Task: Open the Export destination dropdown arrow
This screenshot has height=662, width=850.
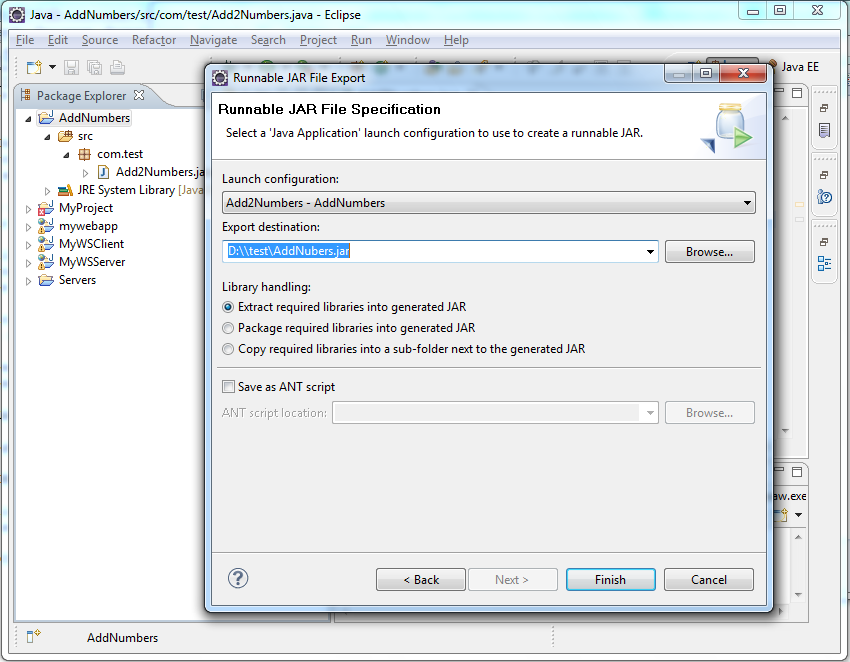Action: click(650, 251)
